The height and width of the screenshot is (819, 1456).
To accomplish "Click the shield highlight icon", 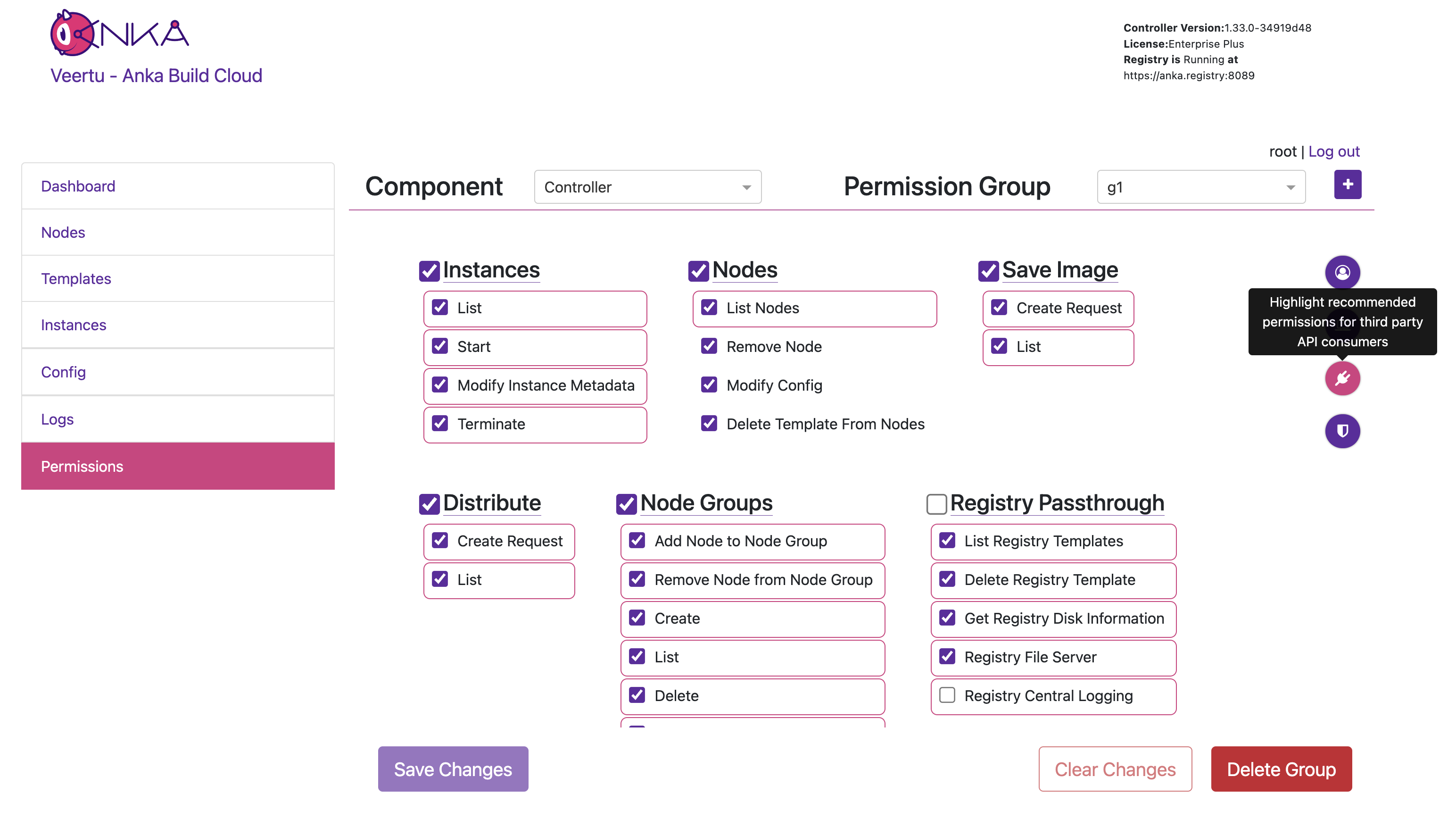I will [x=1342, y=431].
